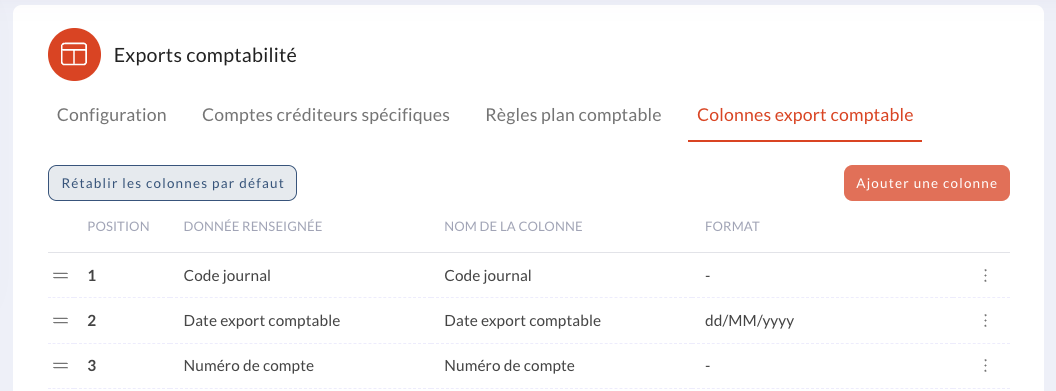The height and width of the screenshot is (391, 1056).
Task: Grab the drag handle for row 1
Action: point(61,275)
